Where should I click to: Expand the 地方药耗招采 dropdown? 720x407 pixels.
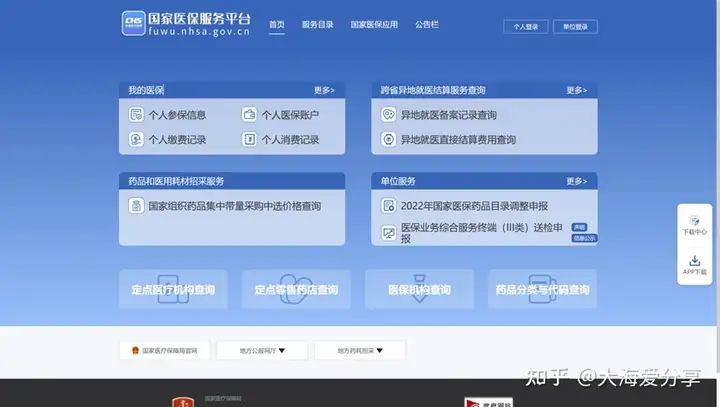(x=360, y=350)
